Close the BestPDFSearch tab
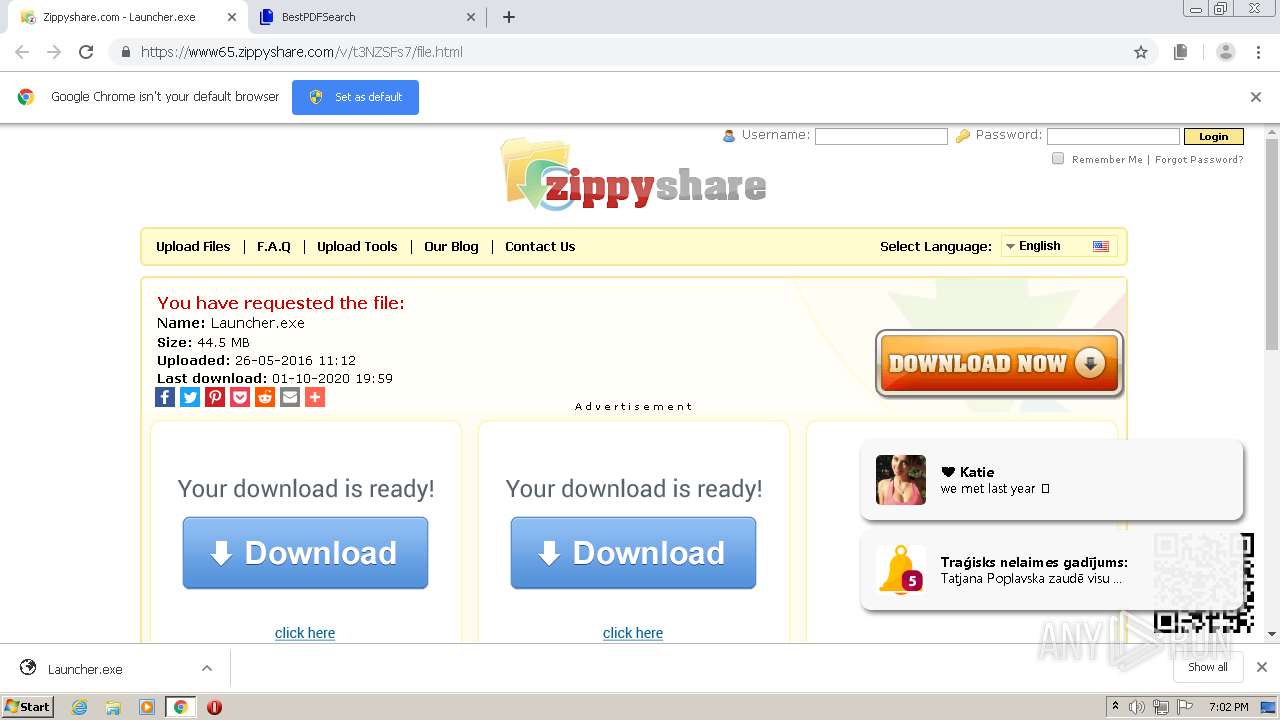The width and height of the screenshot is (1280, 720). coord(472,17)
